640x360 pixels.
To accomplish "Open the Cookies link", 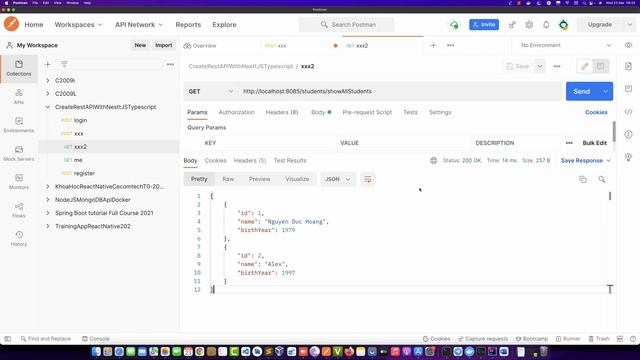I will click(596, 112).
